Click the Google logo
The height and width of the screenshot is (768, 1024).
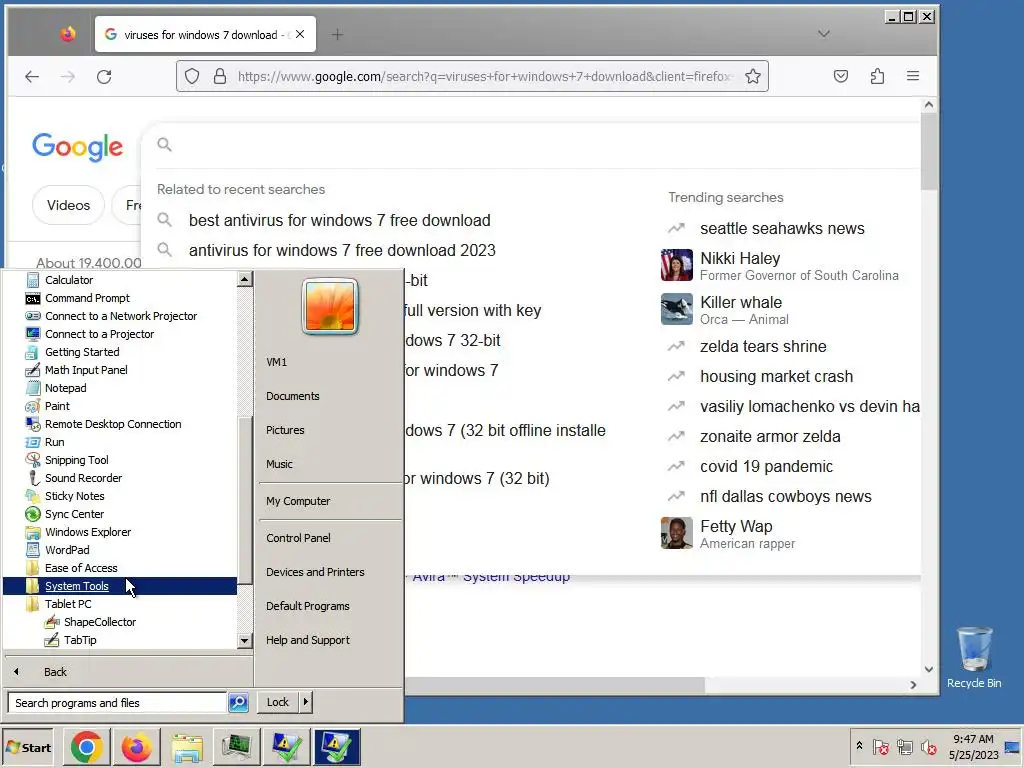(78, 146)
